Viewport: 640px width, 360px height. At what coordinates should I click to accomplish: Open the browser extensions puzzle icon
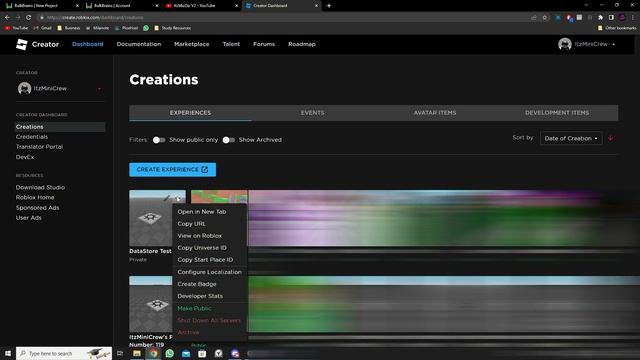tap(600, 18)
